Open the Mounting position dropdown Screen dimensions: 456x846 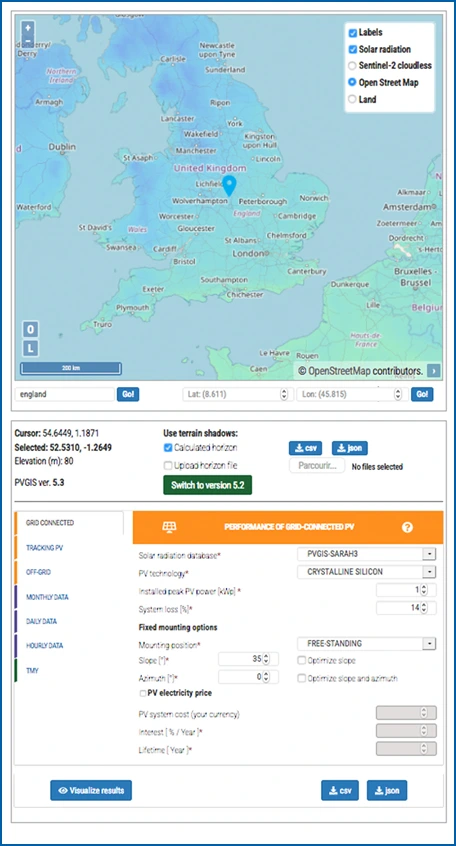[366, 644]
